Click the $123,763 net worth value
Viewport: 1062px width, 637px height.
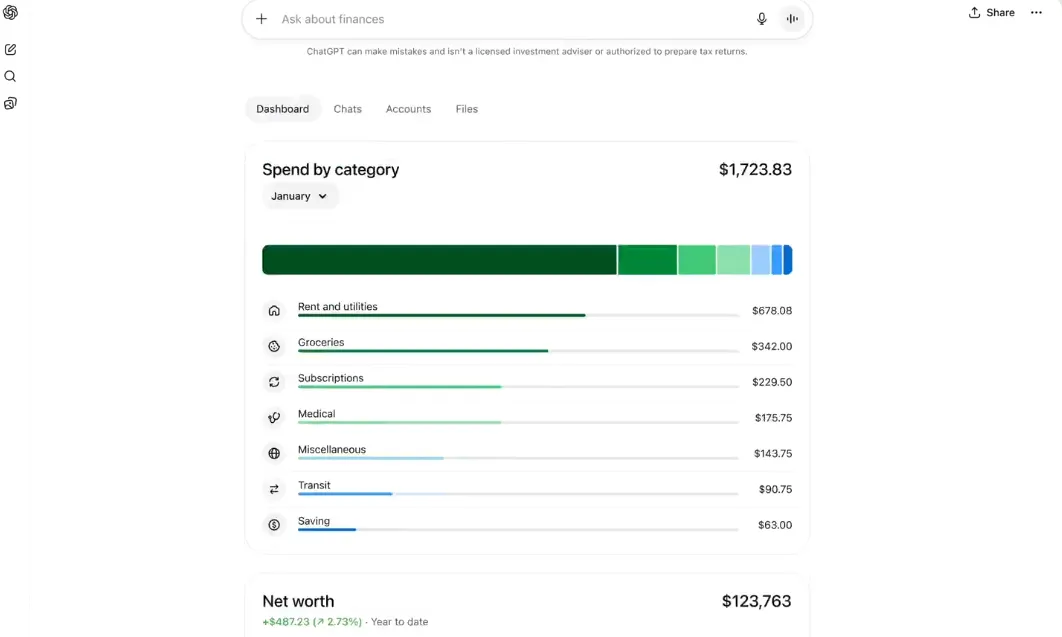[x=757, y=601]
